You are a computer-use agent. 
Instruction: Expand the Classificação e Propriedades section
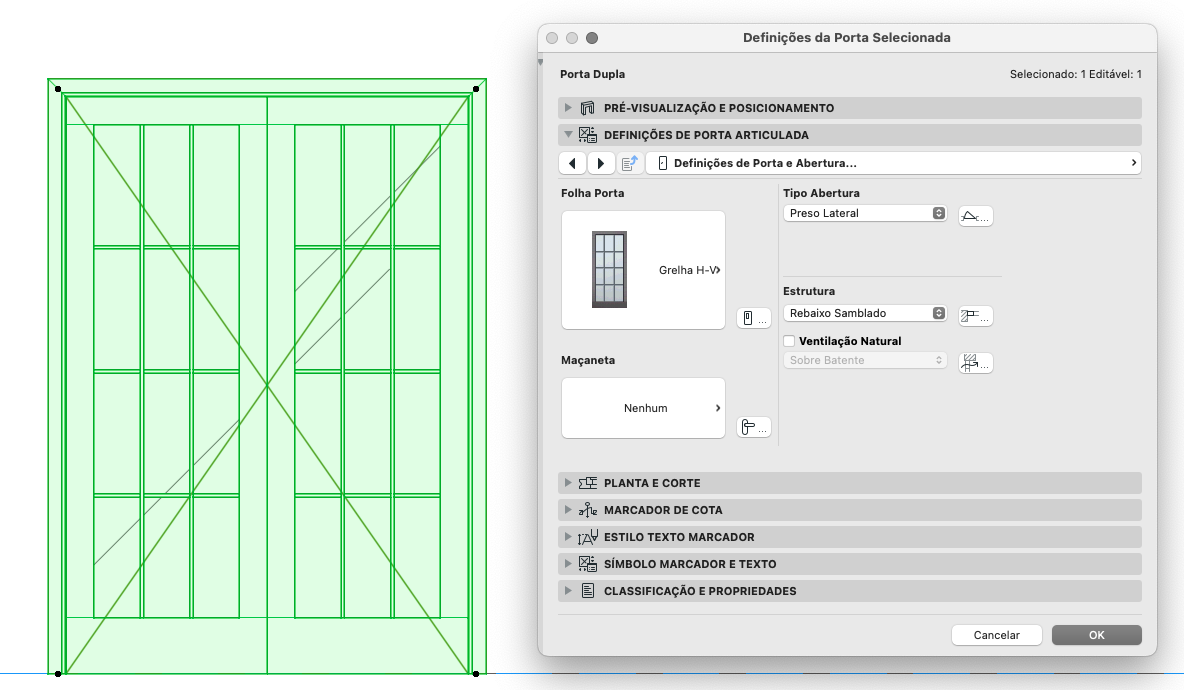pyautogui.click(x=568, y=591)
